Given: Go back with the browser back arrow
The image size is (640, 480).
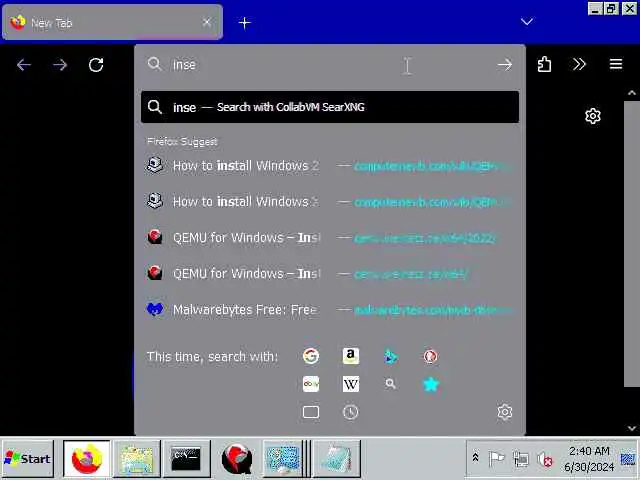Looking at the screenshot, I should tap(24, 64).
